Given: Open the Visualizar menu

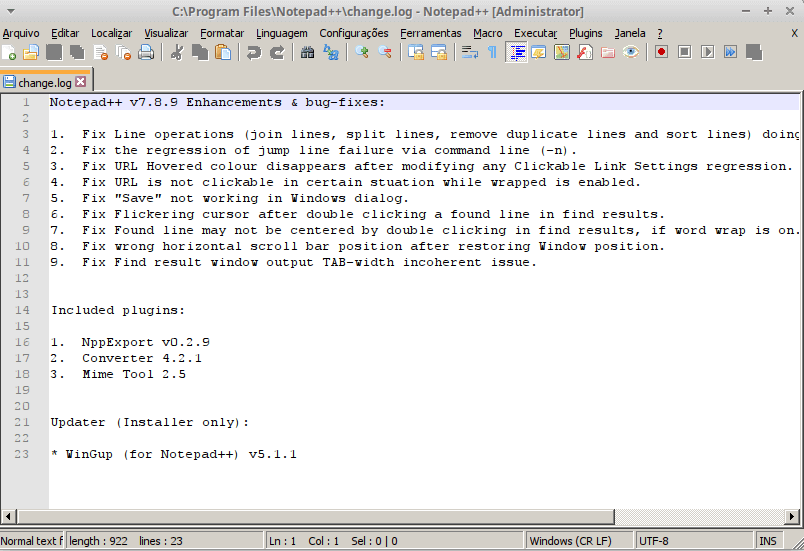Looking at the screenshot, I should click(x=166, y=33).
